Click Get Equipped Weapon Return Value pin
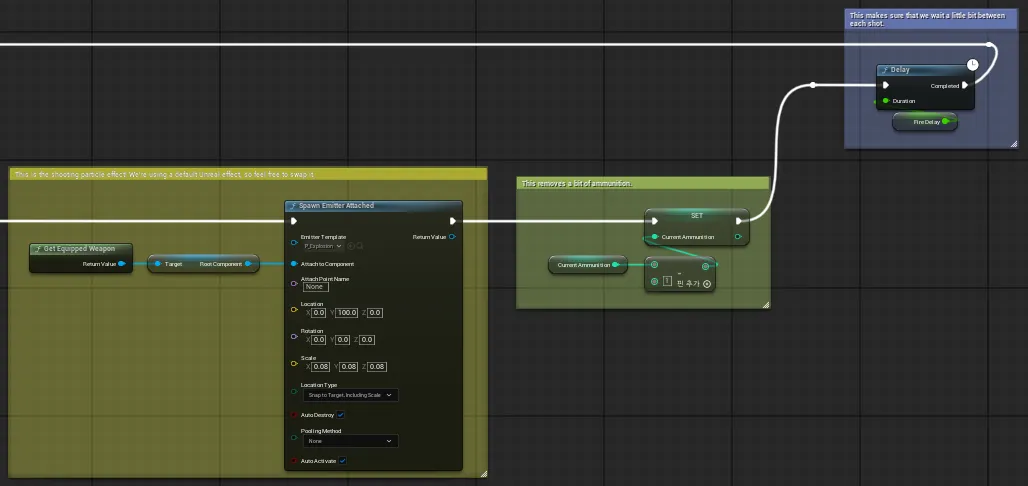The height and width of the screenshot is (486, 1028). pyautogui.click(x=122, y=264)
